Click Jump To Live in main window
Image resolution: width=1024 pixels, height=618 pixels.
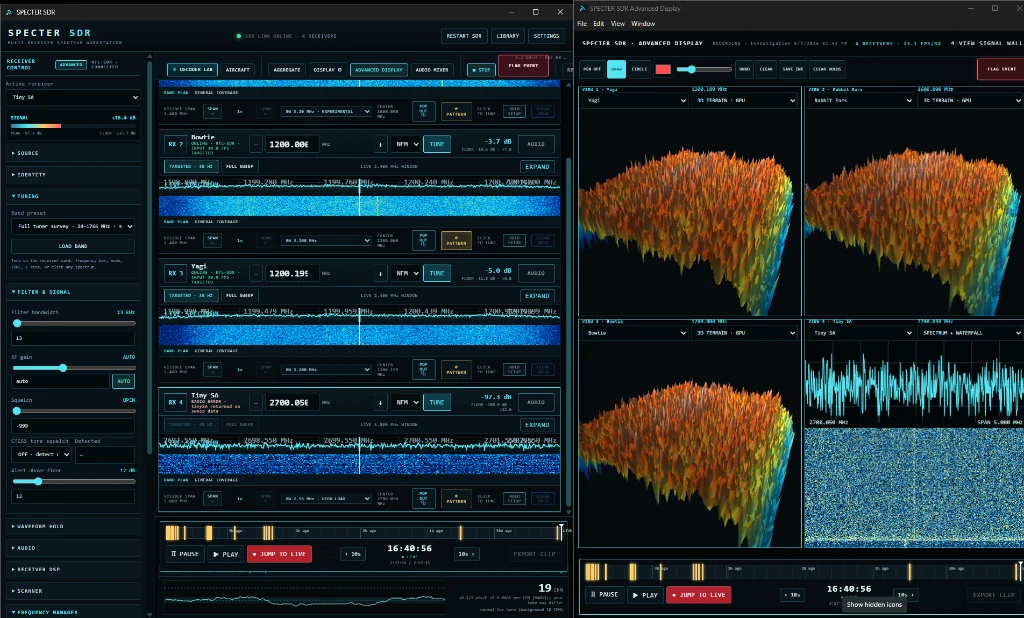click(x=280, y=554)
